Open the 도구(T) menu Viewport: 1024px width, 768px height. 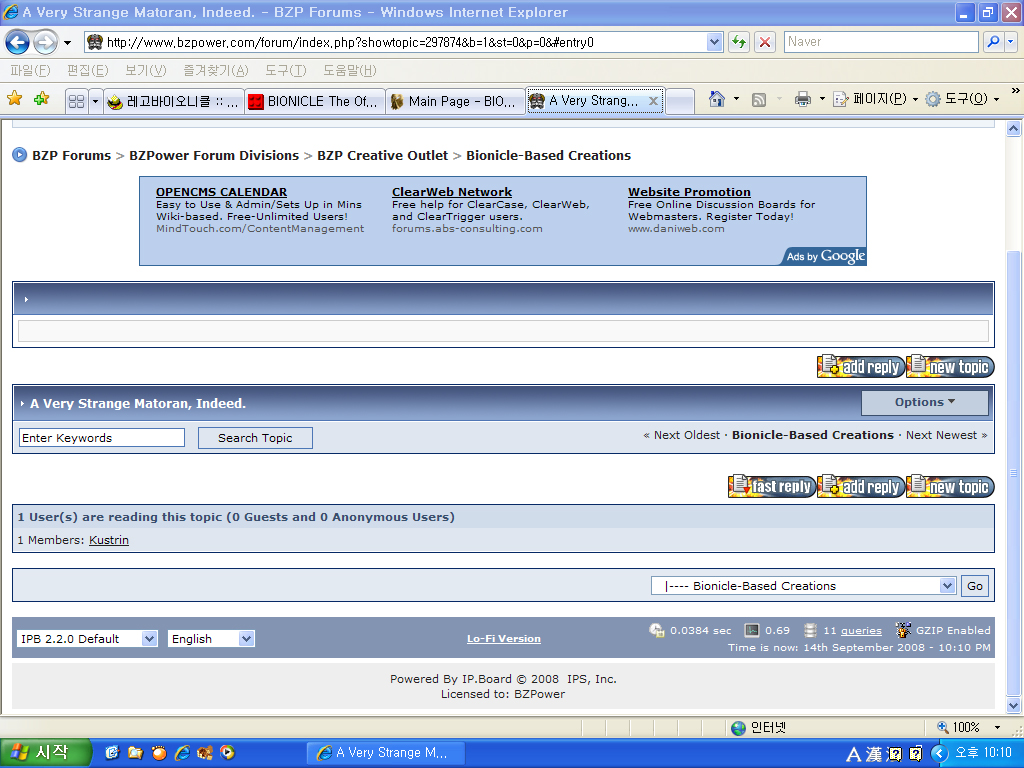pyautogui.click(x=285, y=71)
